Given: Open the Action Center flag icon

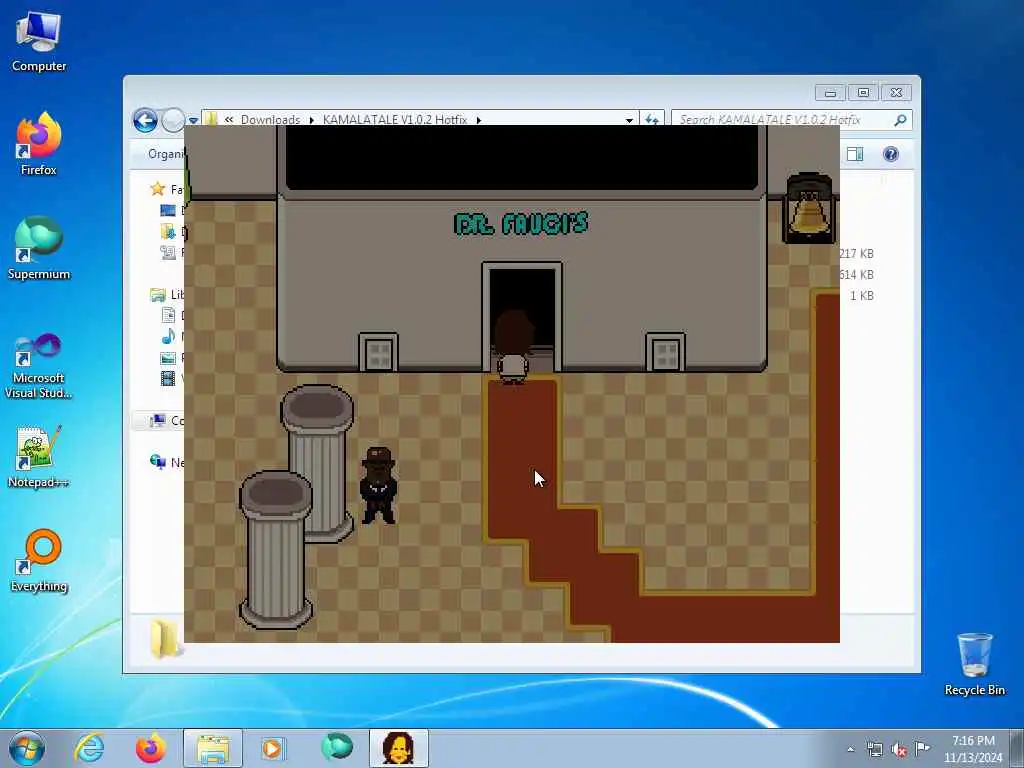Looking at the screenshot, I should coord(922,748).
